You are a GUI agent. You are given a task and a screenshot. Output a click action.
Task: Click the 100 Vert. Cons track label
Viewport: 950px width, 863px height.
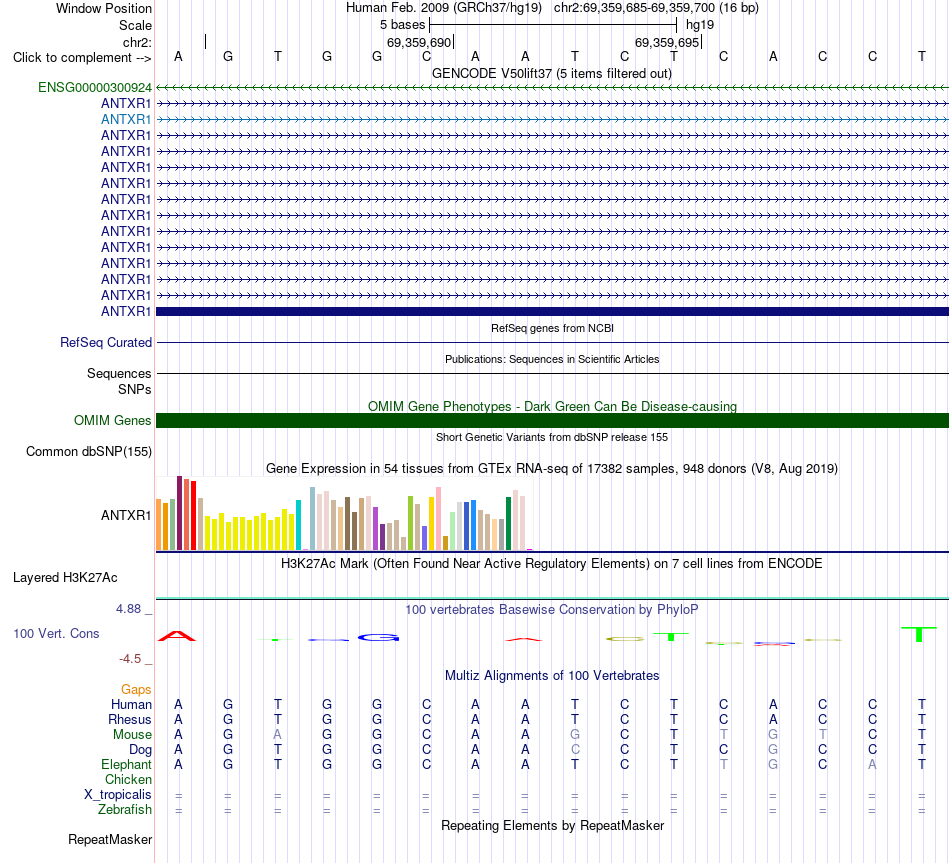click(x=56, y=633)
